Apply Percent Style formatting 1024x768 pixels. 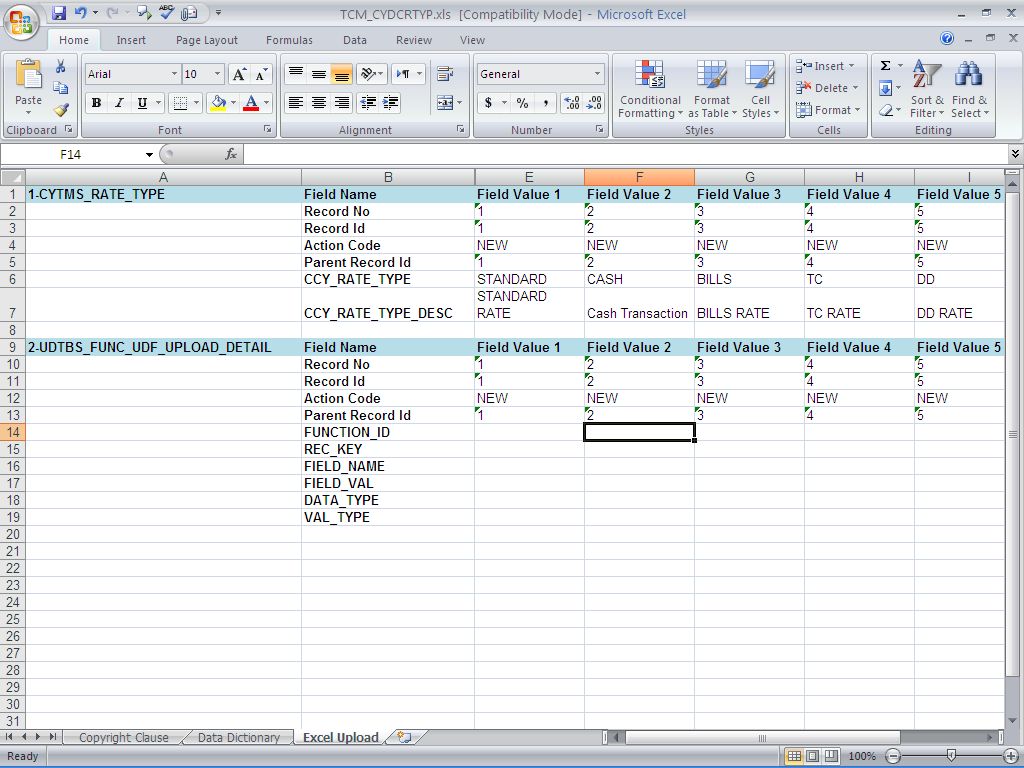(522, 103)
